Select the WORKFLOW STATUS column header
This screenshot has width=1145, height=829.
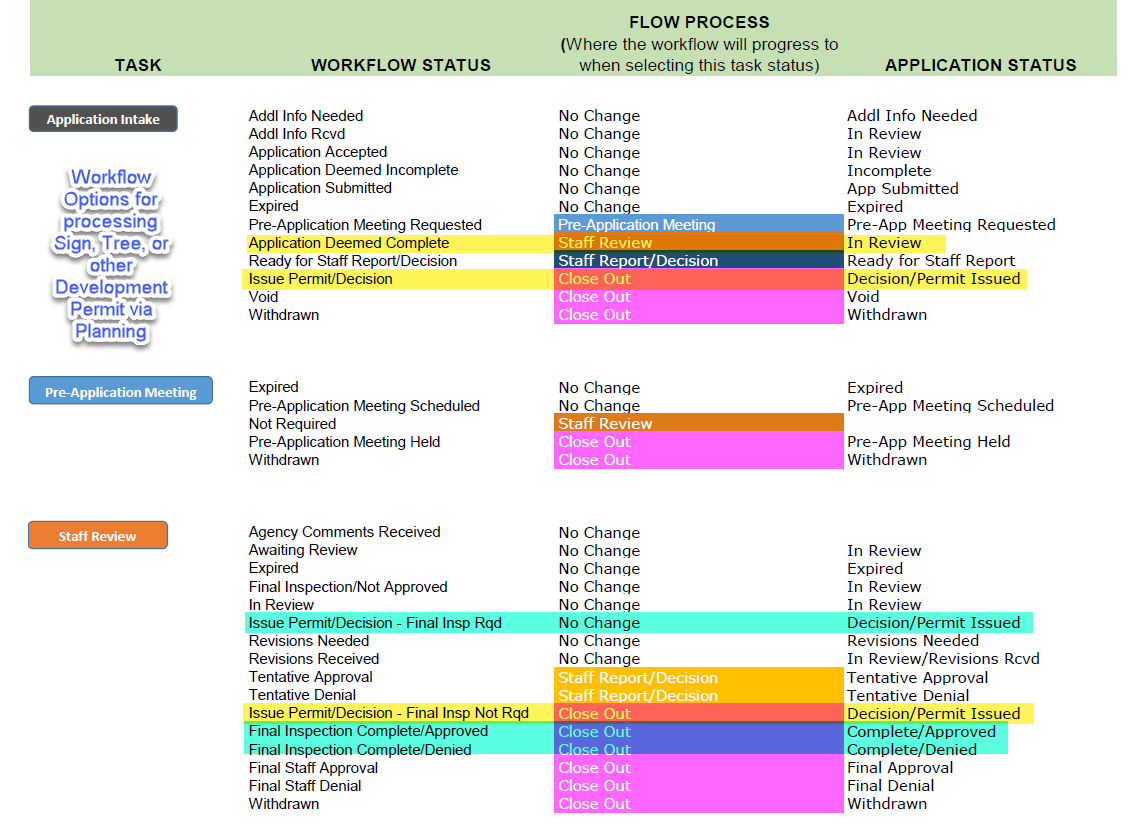point(401,65)
